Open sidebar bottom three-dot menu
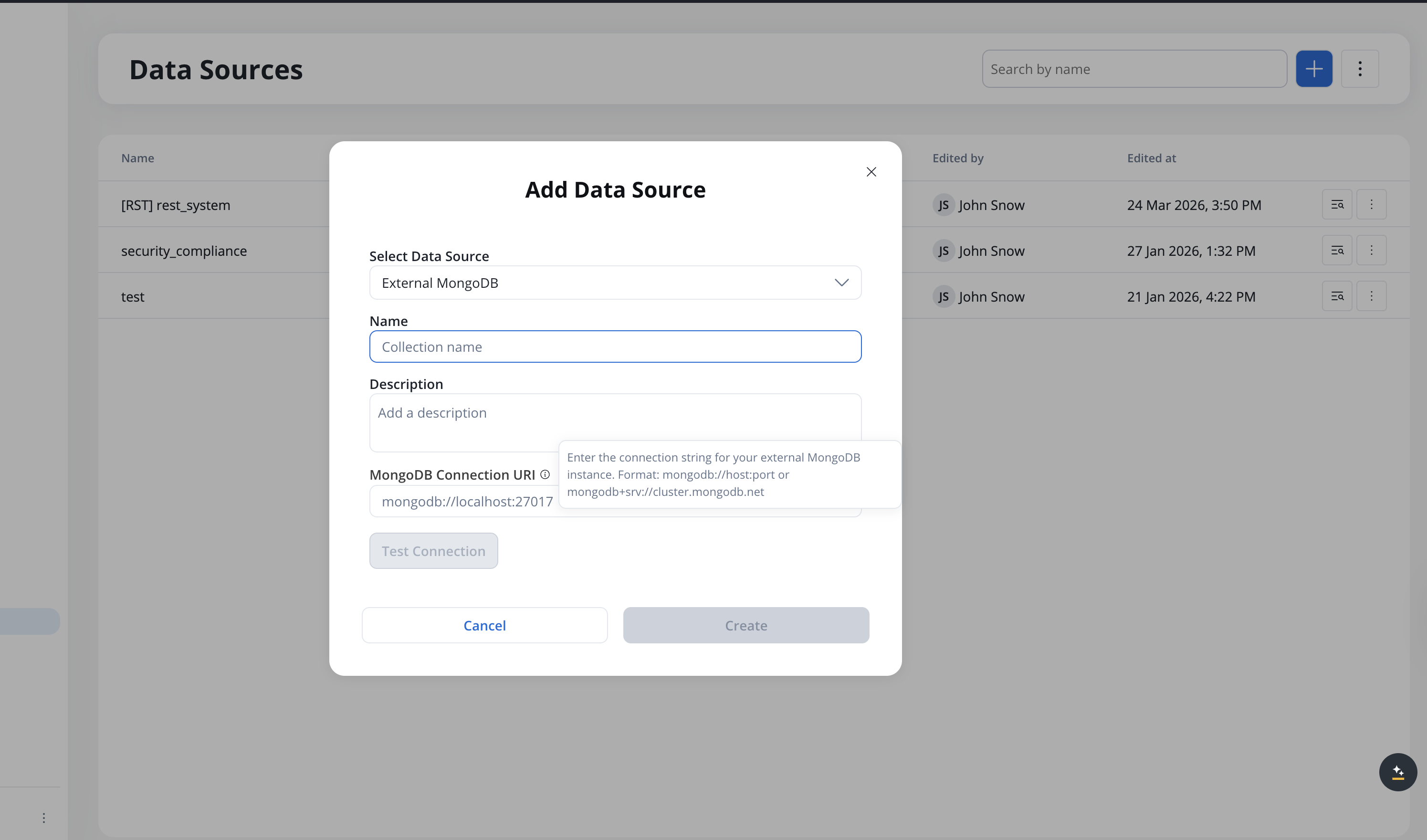 click(43, 818)
